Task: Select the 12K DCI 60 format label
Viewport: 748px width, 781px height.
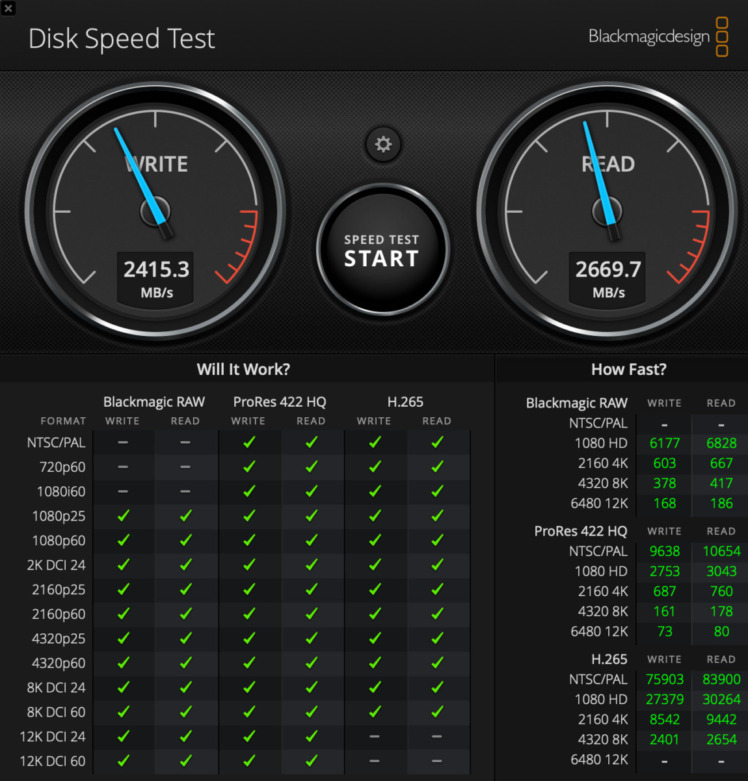Action: click(53, 761)
